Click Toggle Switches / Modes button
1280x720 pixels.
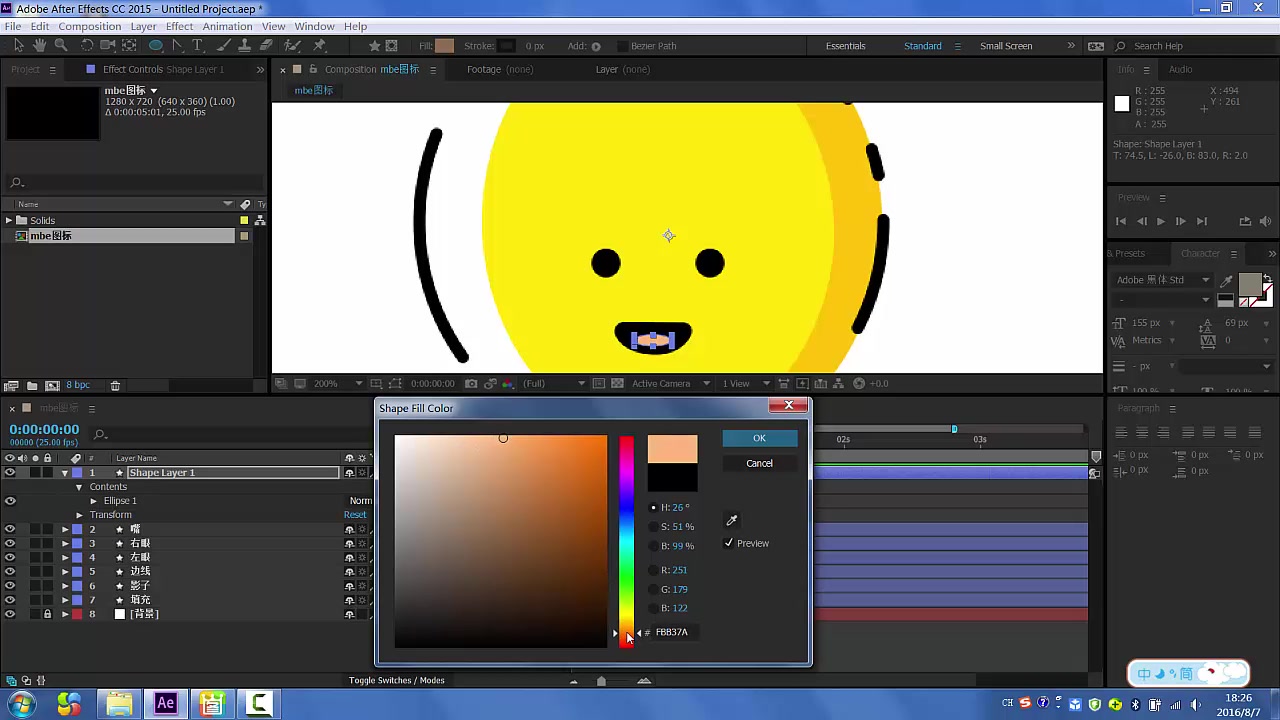(x=396, y=680)
